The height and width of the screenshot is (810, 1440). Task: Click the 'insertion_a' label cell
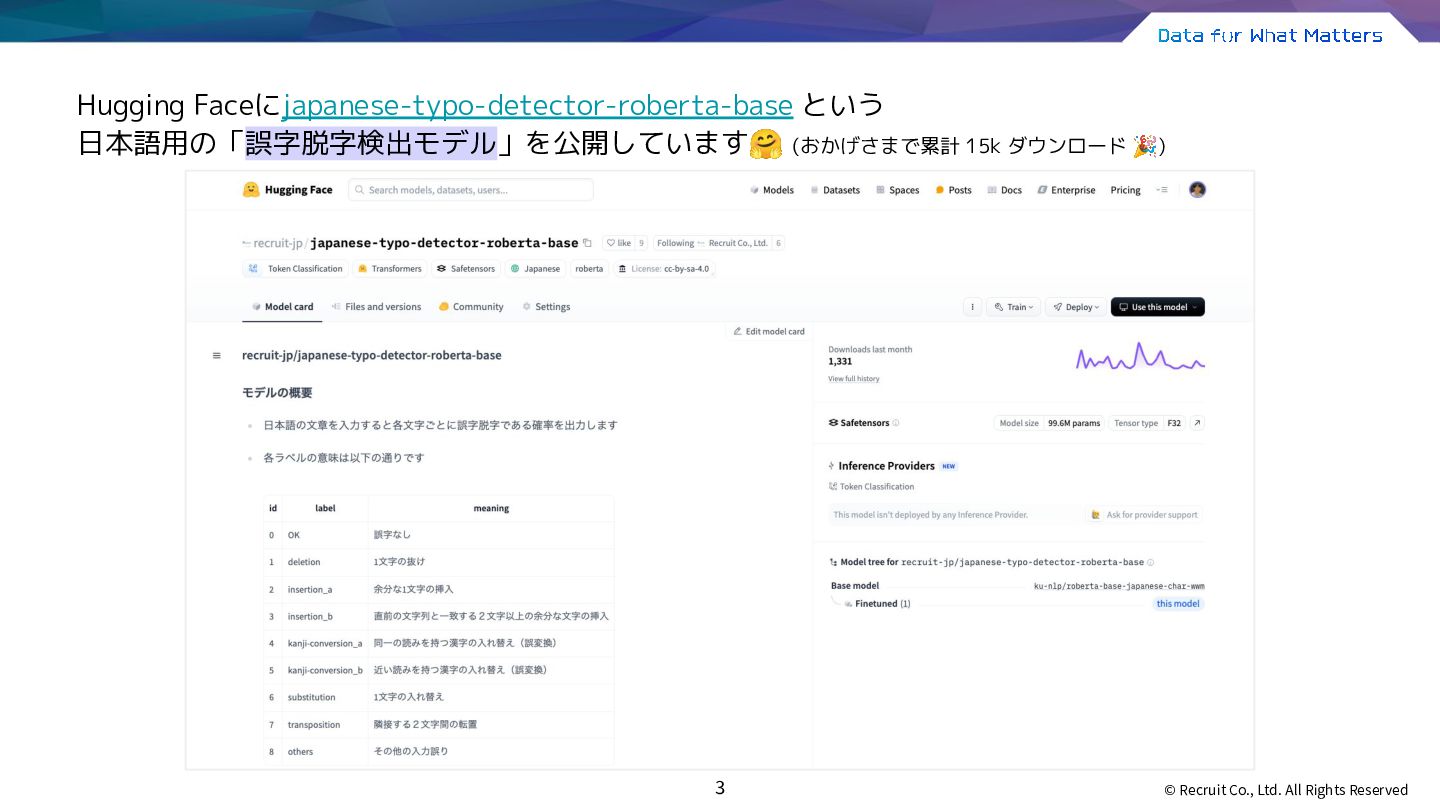pos(325,589)
